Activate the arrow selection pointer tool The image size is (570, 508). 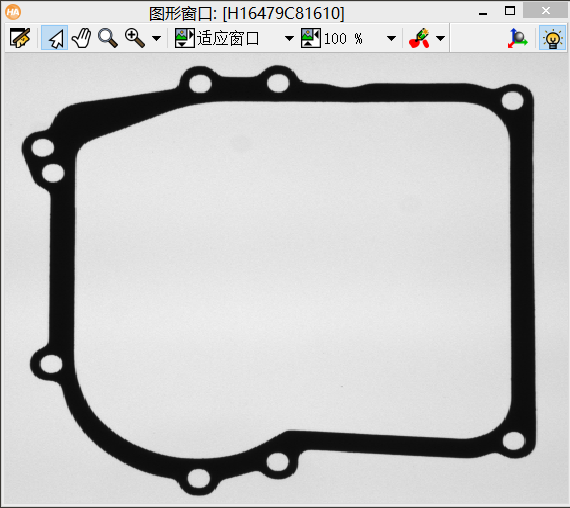[x=55, y=38]
